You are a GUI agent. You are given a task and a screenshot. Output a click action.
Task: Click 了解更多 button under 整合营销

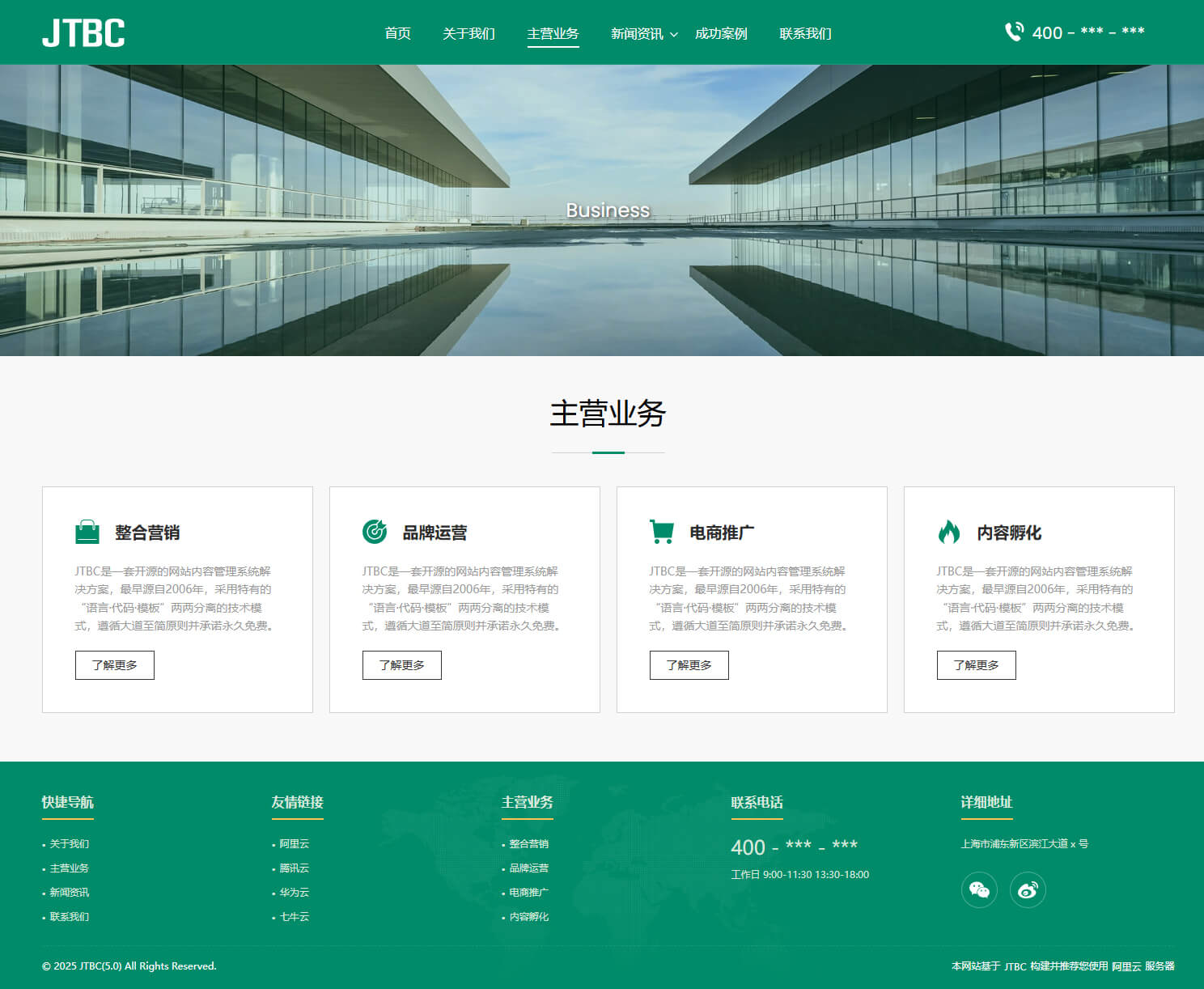115,665
